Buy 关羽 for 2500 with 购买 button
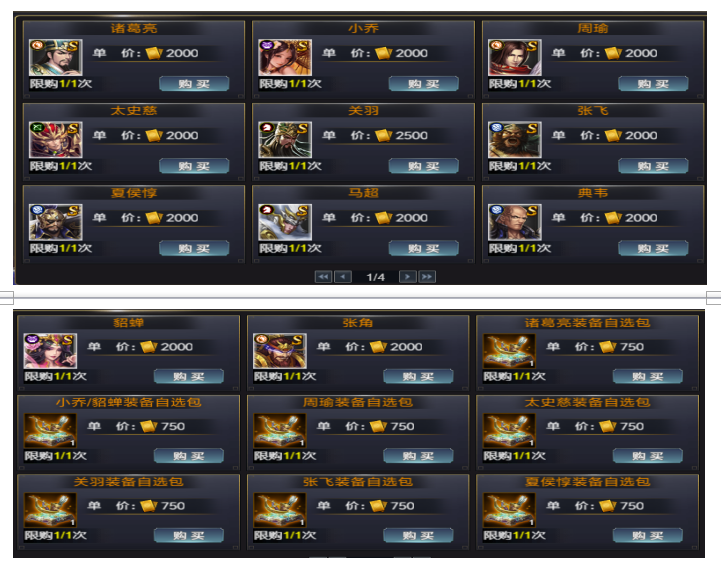 (423, 166)
